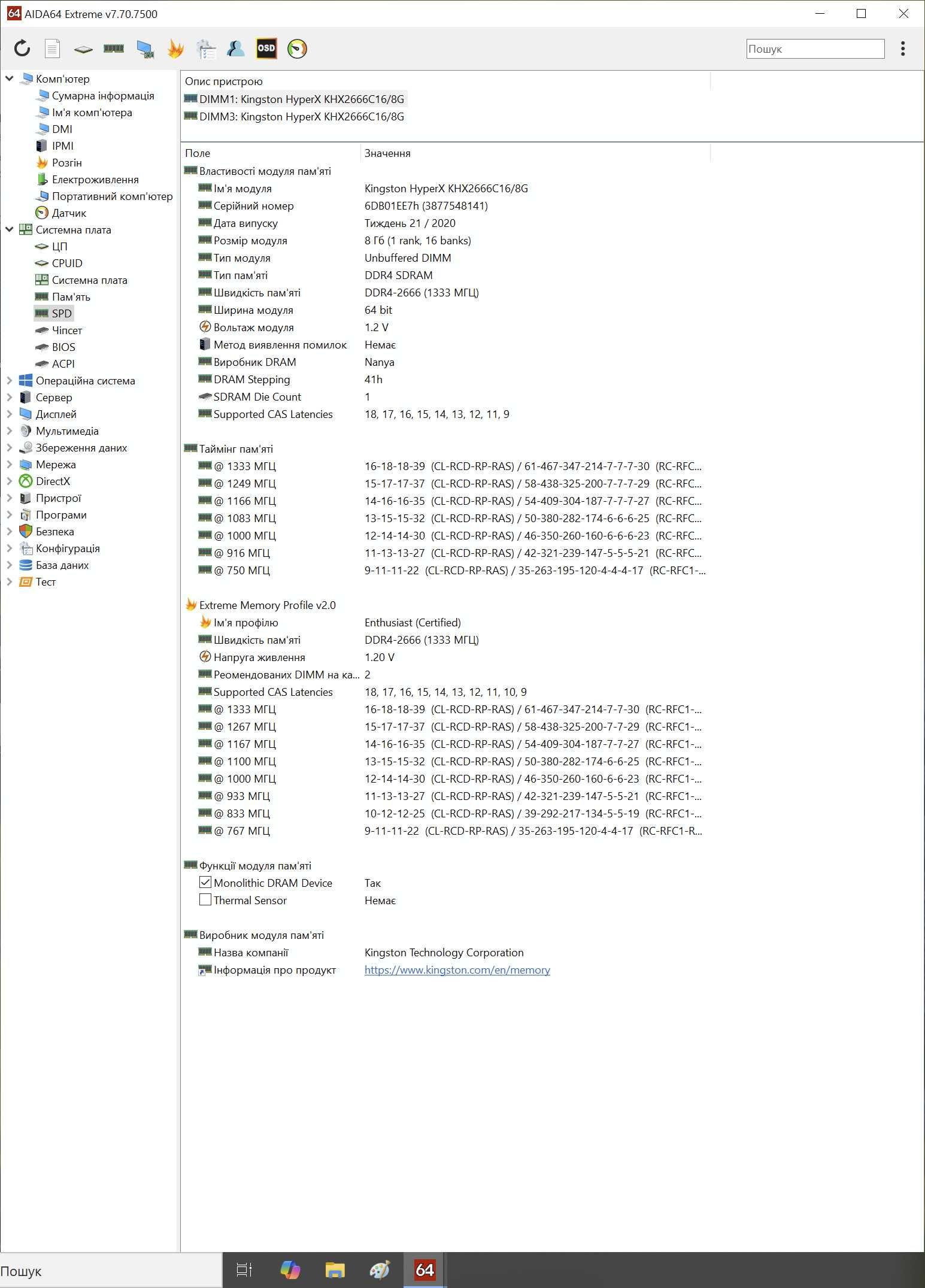Expand the Мережа node
This screenshot has width=925, height=1288.
10,464
